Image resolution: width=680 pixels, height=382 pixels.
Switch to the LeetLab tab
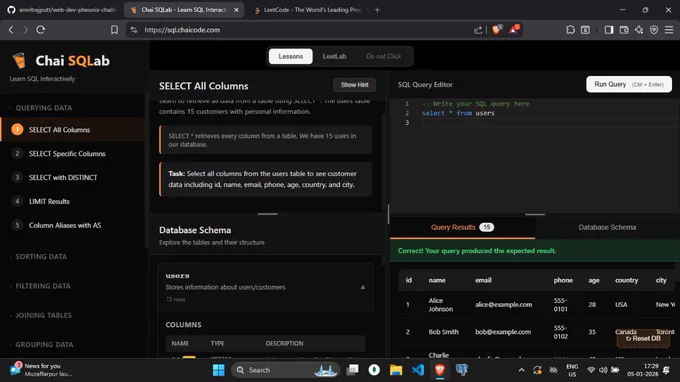334,56
